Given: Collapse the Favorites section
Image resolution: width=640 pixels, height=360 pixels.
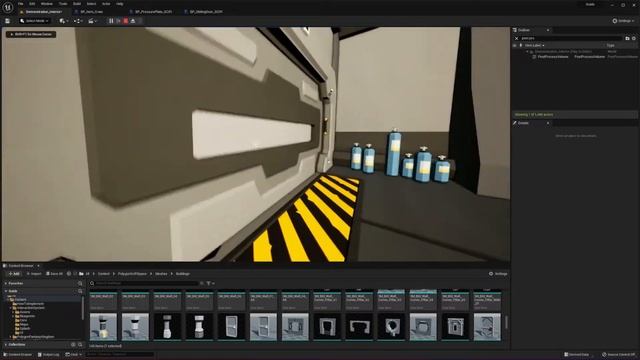Looking at the screenshot, I should (x=6, y=283).
